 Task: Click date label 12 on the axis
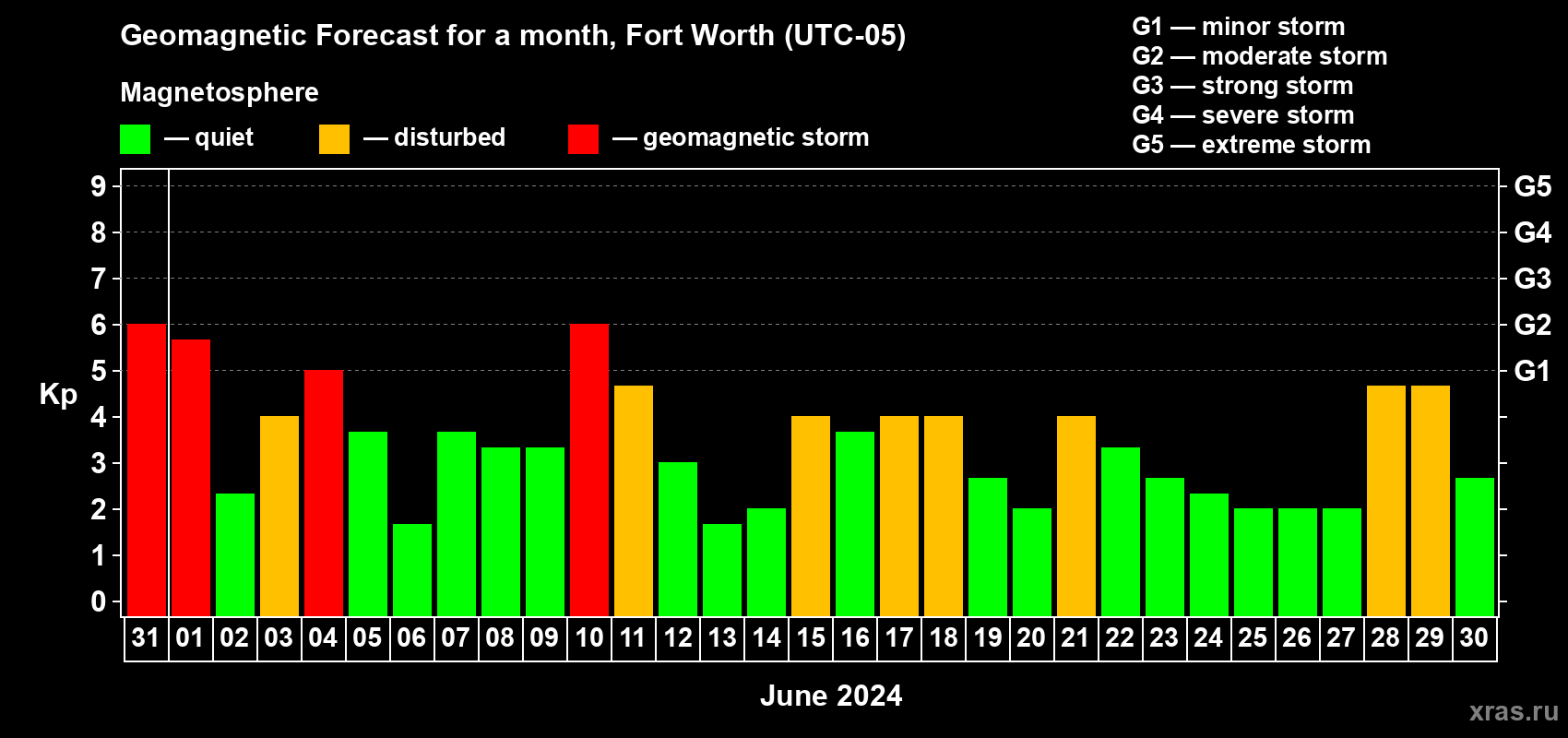tap(678, 637)
